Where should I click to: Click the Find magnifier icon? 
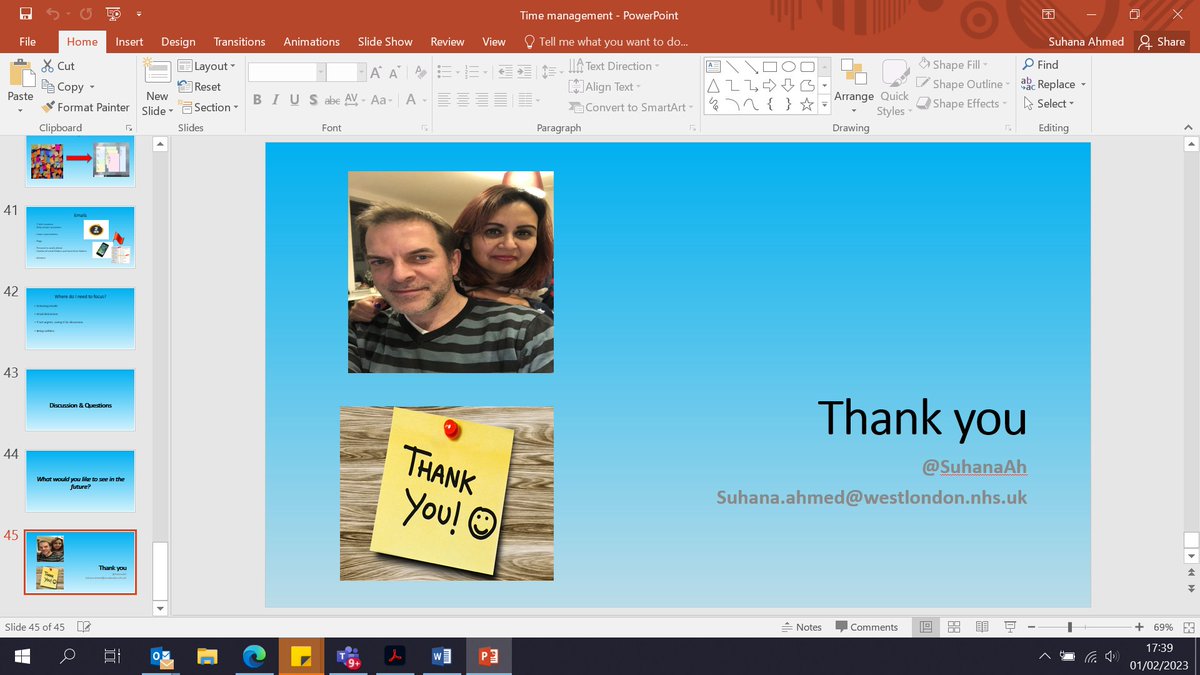point(1028,65)
